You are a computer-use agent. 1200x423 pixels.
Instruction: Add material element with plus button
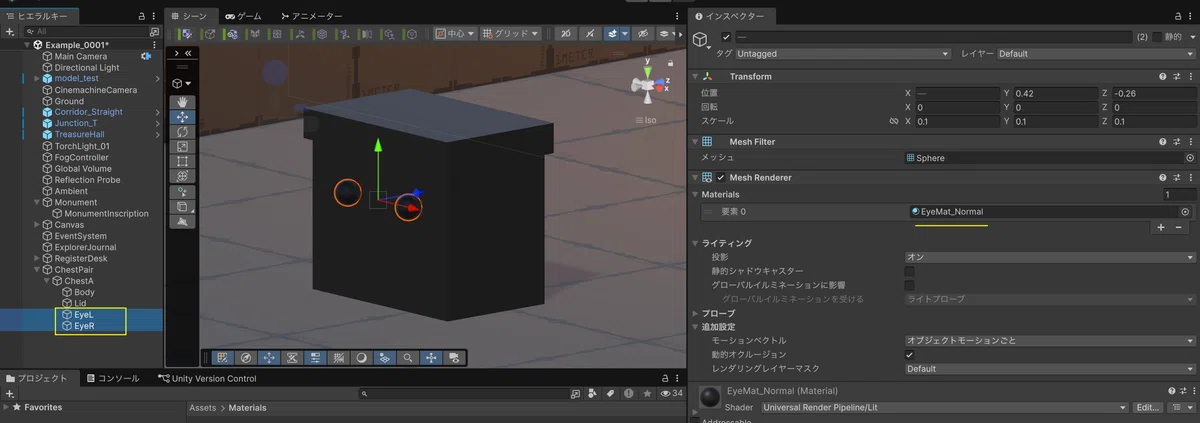[x=1161, y=228]
